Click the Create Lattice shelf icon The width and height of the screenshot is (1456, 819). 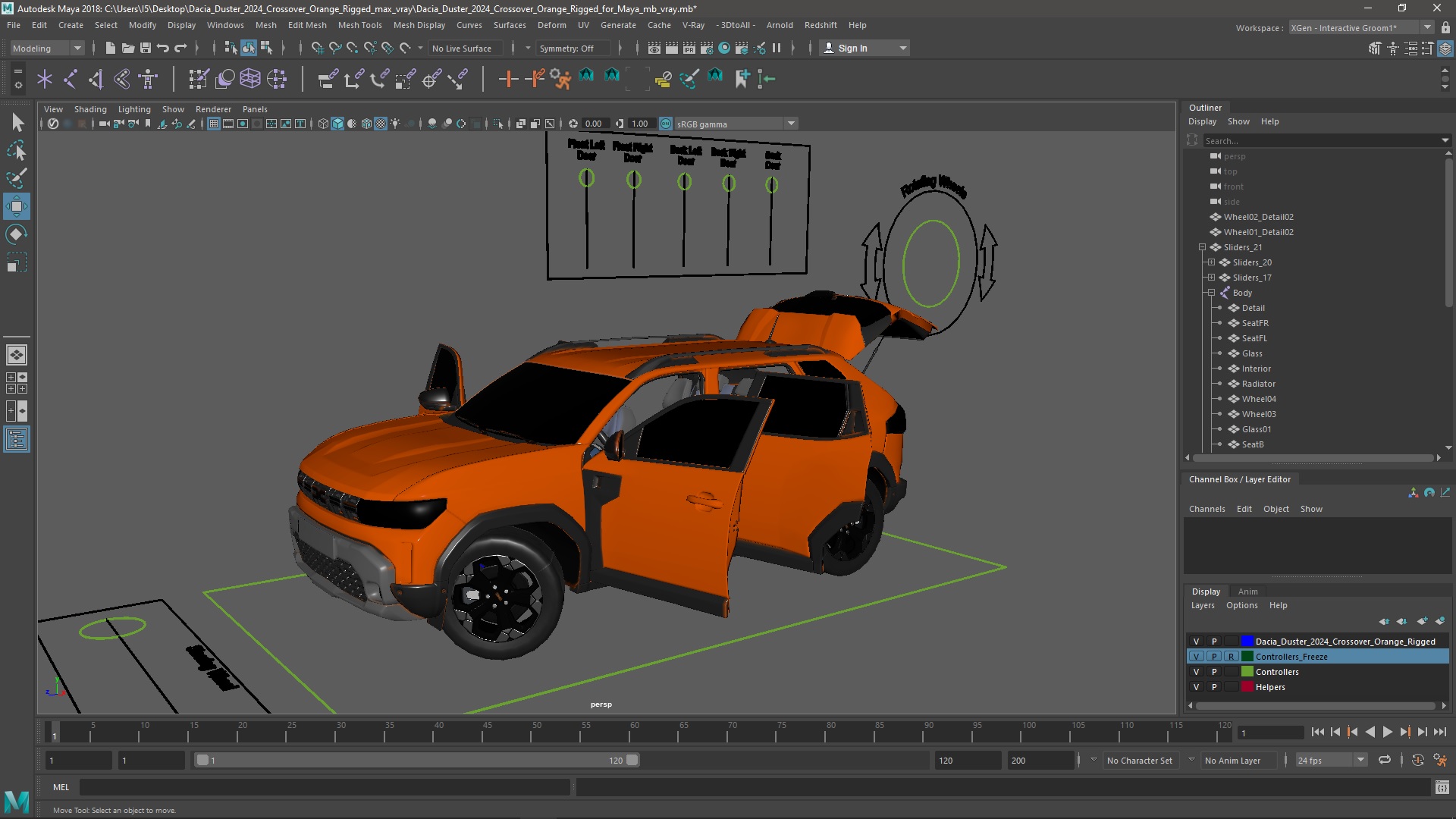point(249,79)
